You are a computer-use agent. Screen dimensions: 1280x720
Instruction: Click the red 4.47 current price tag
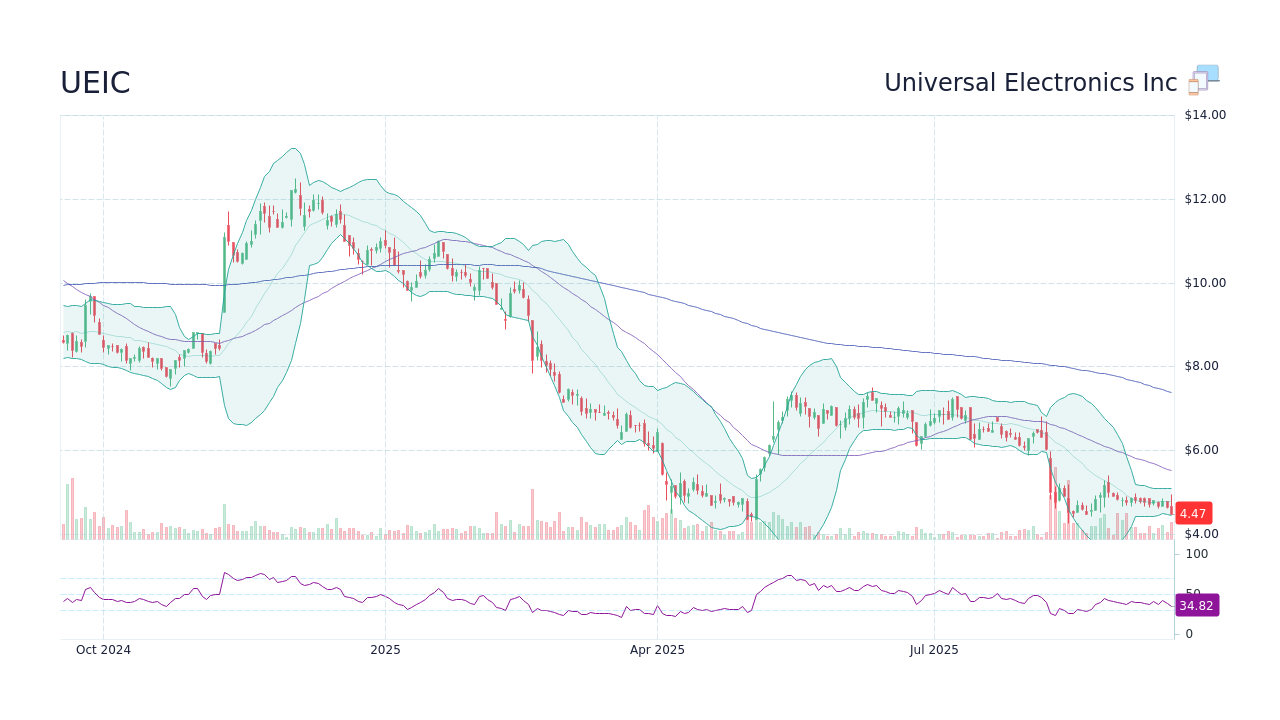[1193, 513]
